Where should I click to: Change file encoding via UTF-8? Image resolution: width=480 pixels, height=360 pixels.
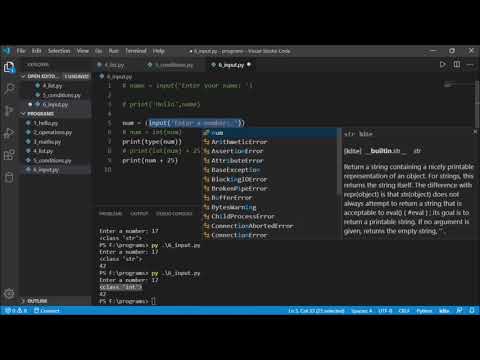pyautogui.click(x=385, y=311)
